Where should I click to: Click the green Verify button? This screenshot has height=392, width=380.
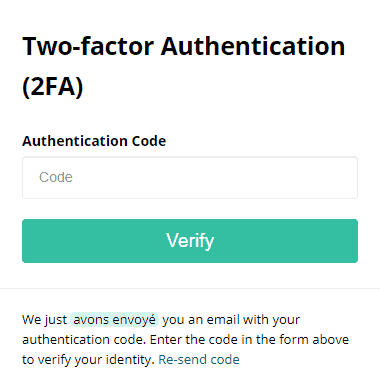[x=190, y=241]
